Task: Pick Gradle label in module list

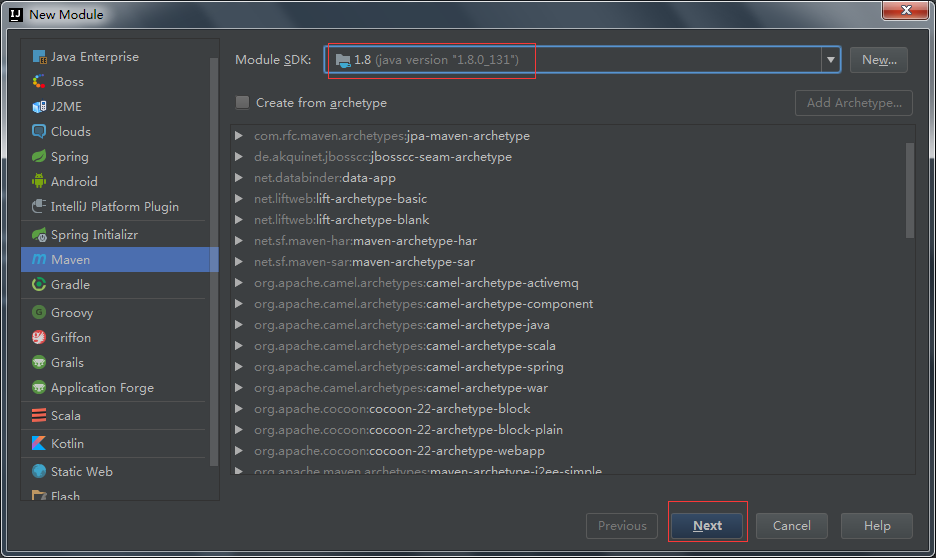Action: 70,285
